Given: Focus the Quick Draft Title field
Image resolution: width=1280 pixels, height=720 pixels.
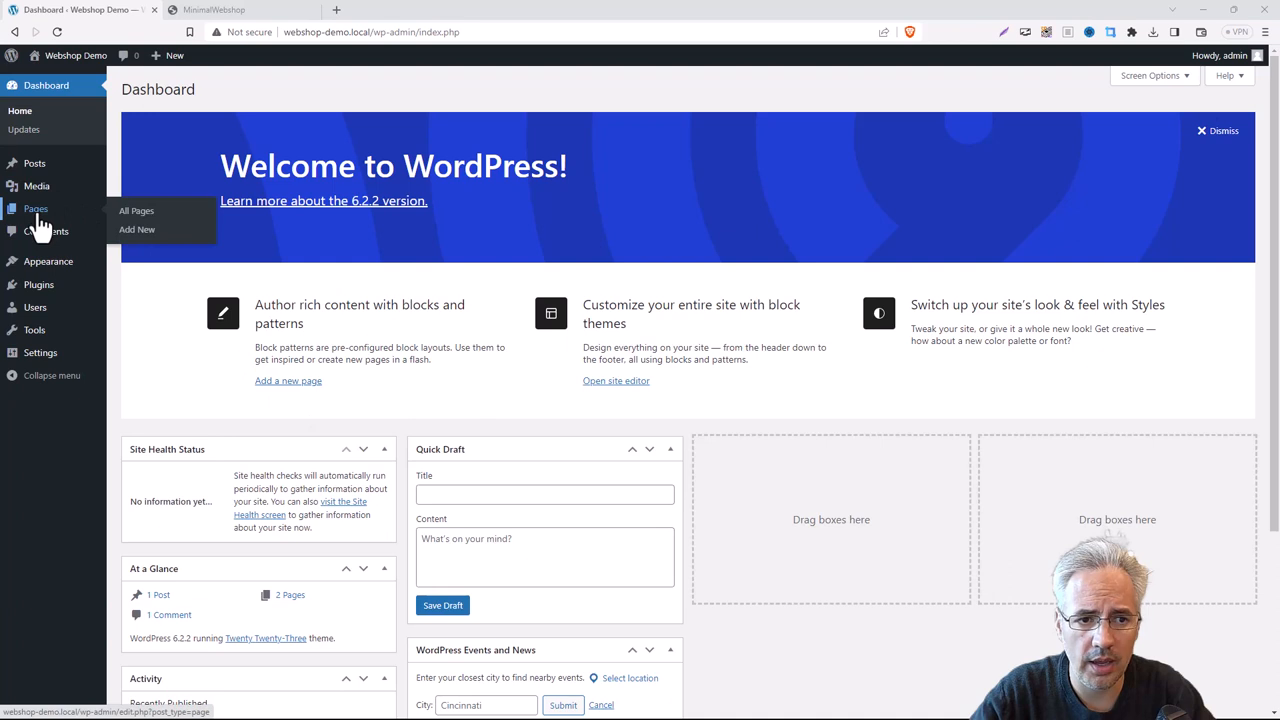Looking at the screenshot, I should click(x=545, y=495).
